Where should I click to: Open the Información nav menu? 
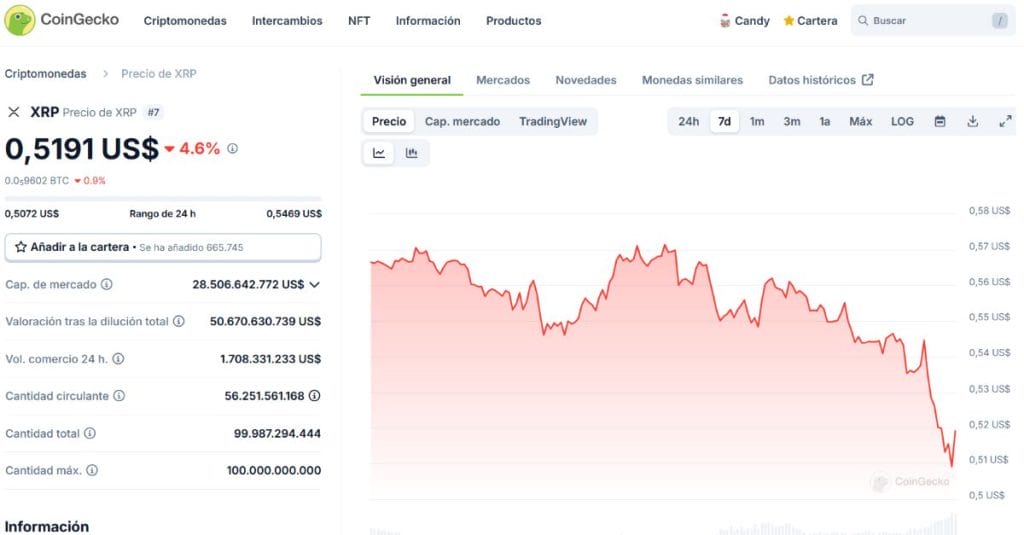[428, 21]
